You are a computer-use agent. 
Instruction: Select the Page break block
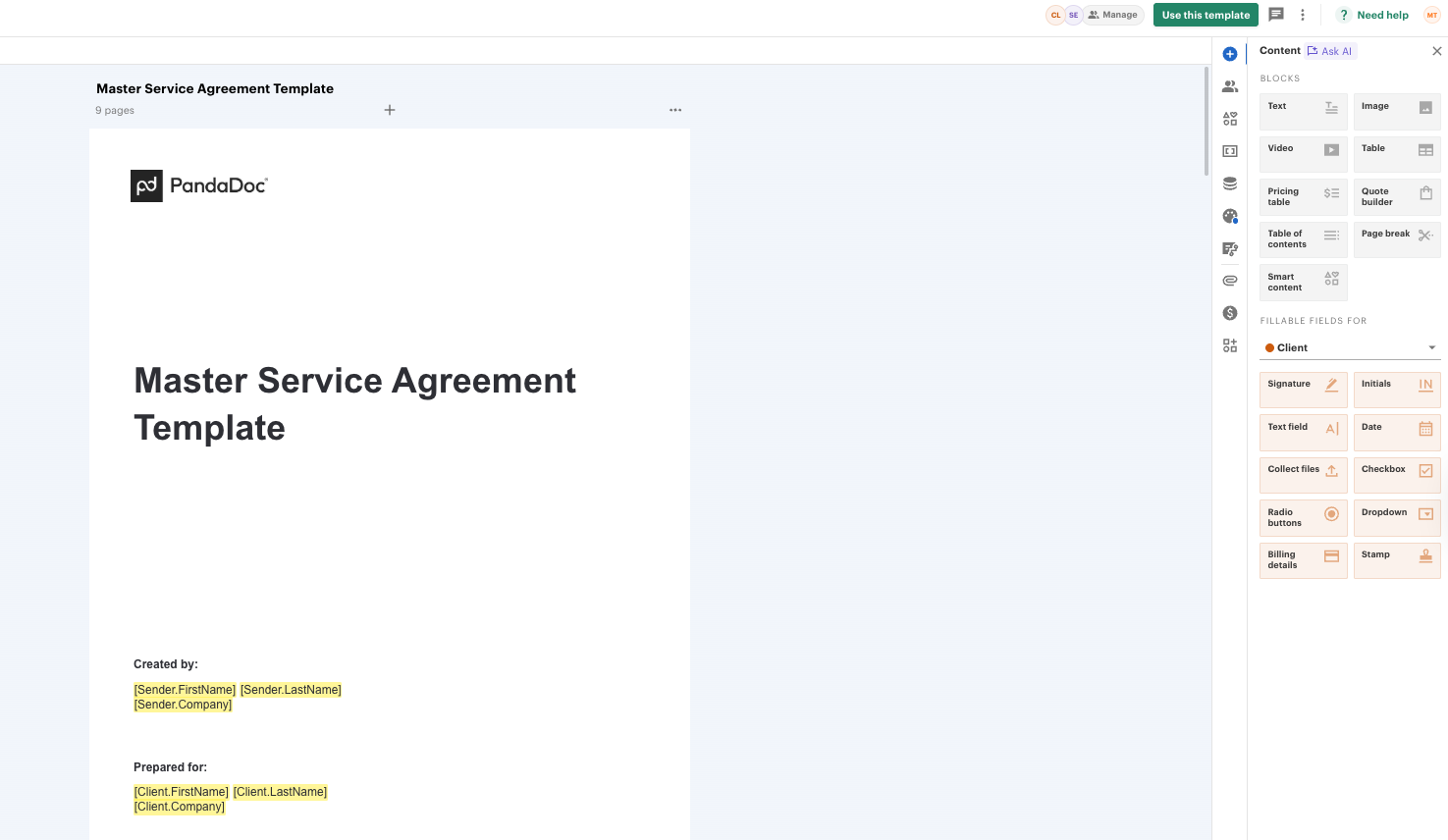[x=1397, y=239]
